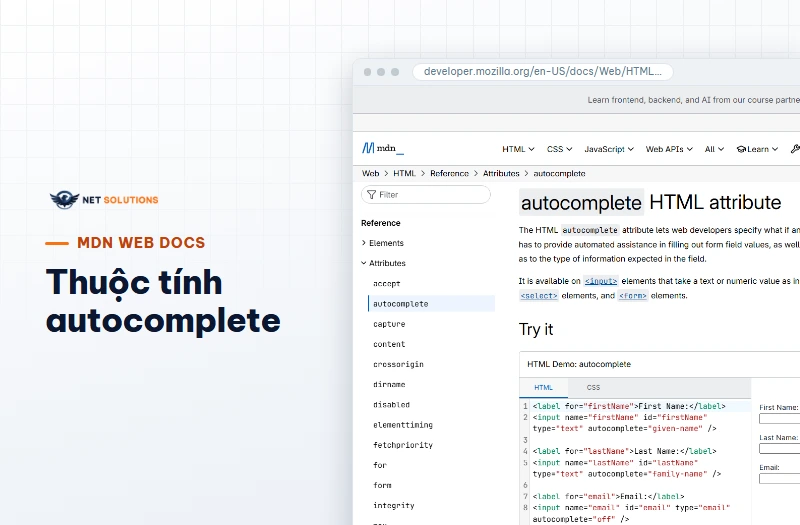800x525 pixels.
Task: Click the MDN WEB DOCS label
Action: point(141,243)
